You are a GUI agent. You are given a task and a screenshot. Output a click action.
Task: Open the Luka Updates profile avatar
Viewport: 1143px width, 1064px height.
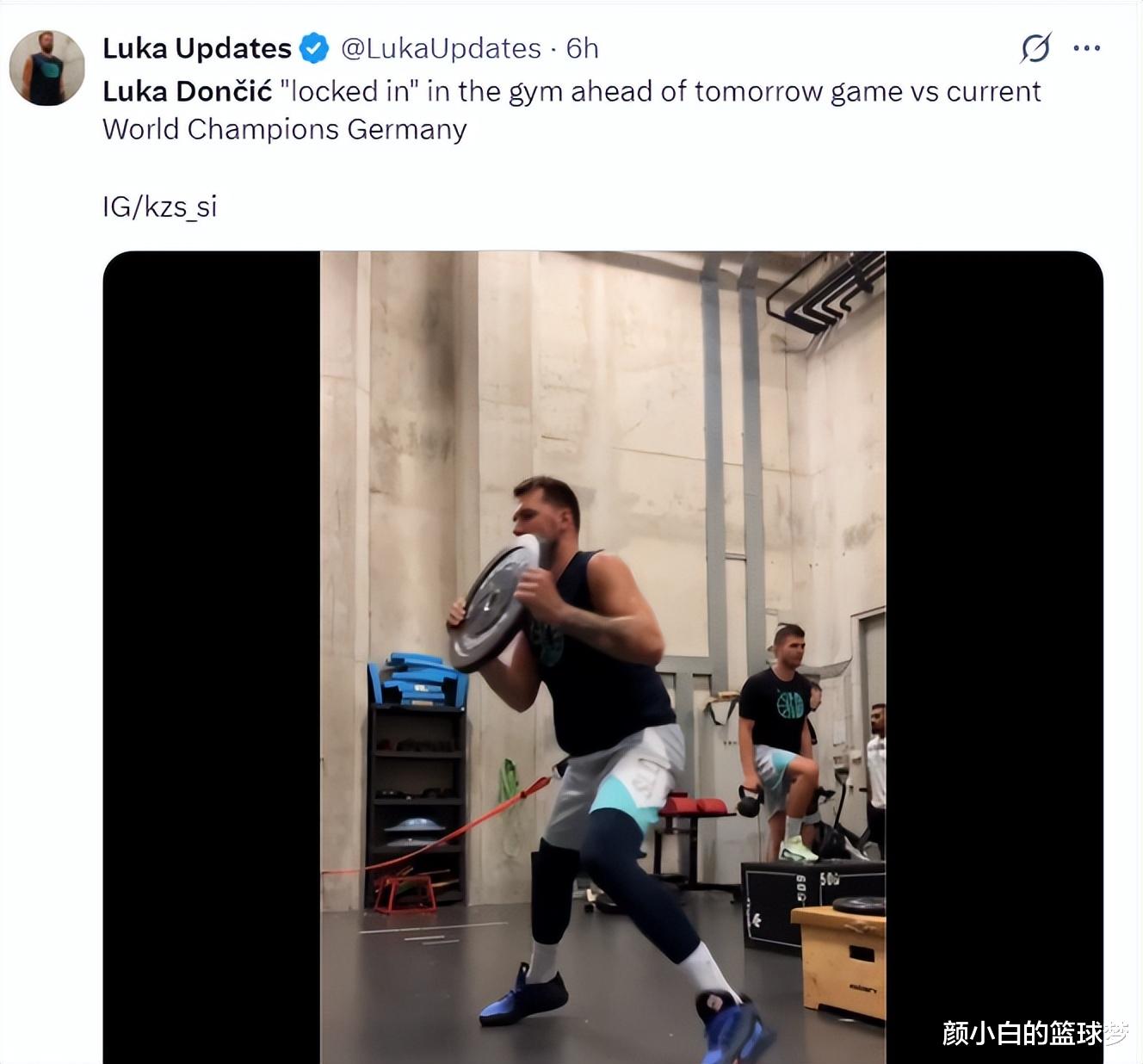tap(47, 68)
